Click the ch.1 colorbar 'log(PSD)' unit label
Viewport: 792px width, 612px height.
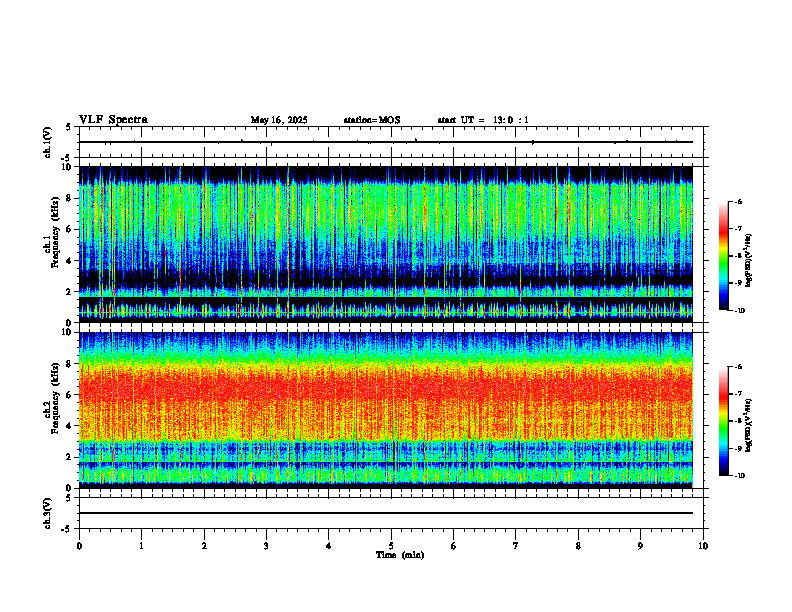pyautogui.click(x=749, y=260)
